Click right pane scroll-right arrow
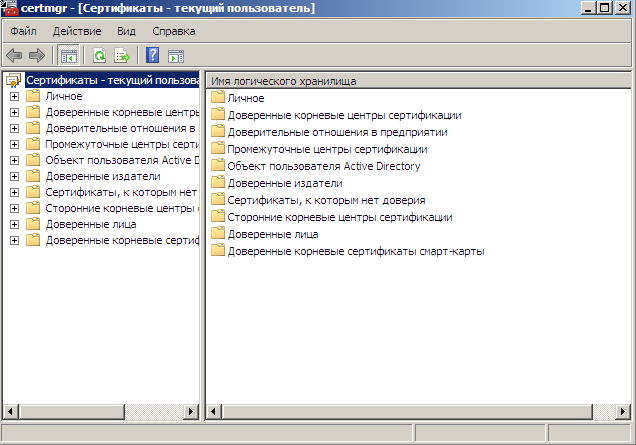This screenshot has height=445, width=636. click(623, 412)
